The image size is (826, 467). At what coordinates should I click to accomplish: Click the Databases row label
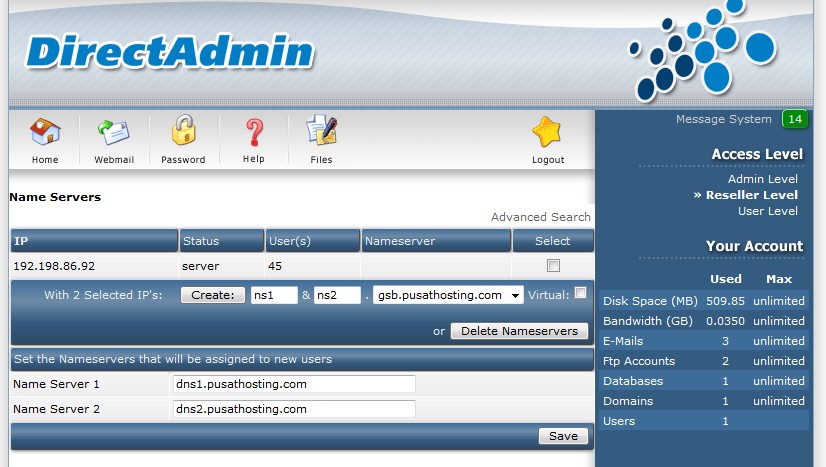point(633,381)
